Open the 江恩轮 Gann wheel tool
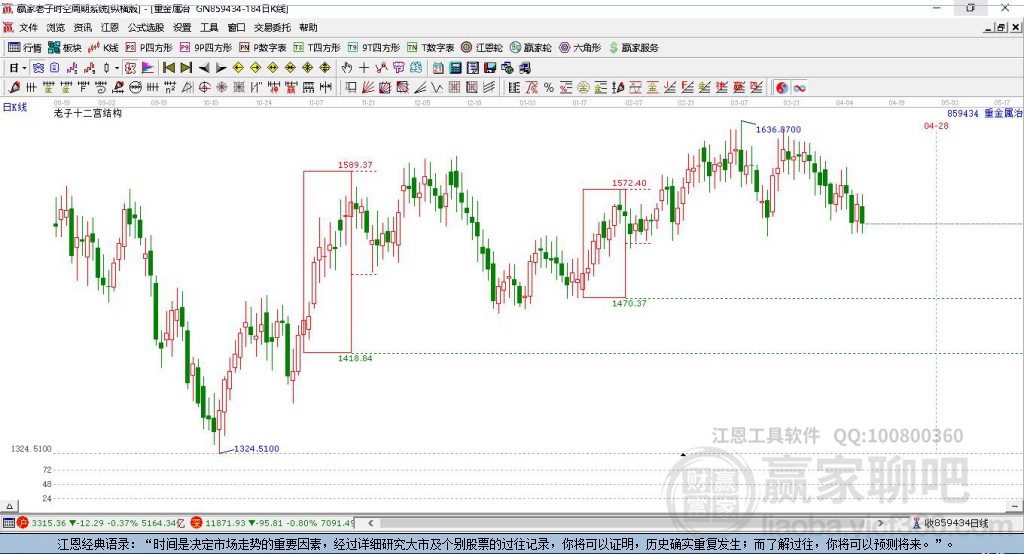Viewport: 1024px width, 554px height. tap(482, 48)
